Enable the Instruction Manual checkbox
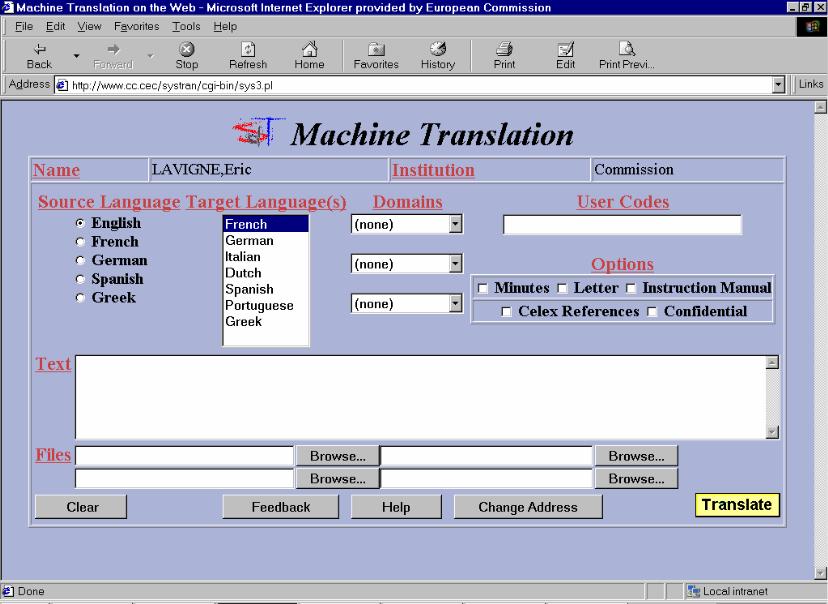Image resolution: width=828 pixels, height=604 pixels. (631, 288)
